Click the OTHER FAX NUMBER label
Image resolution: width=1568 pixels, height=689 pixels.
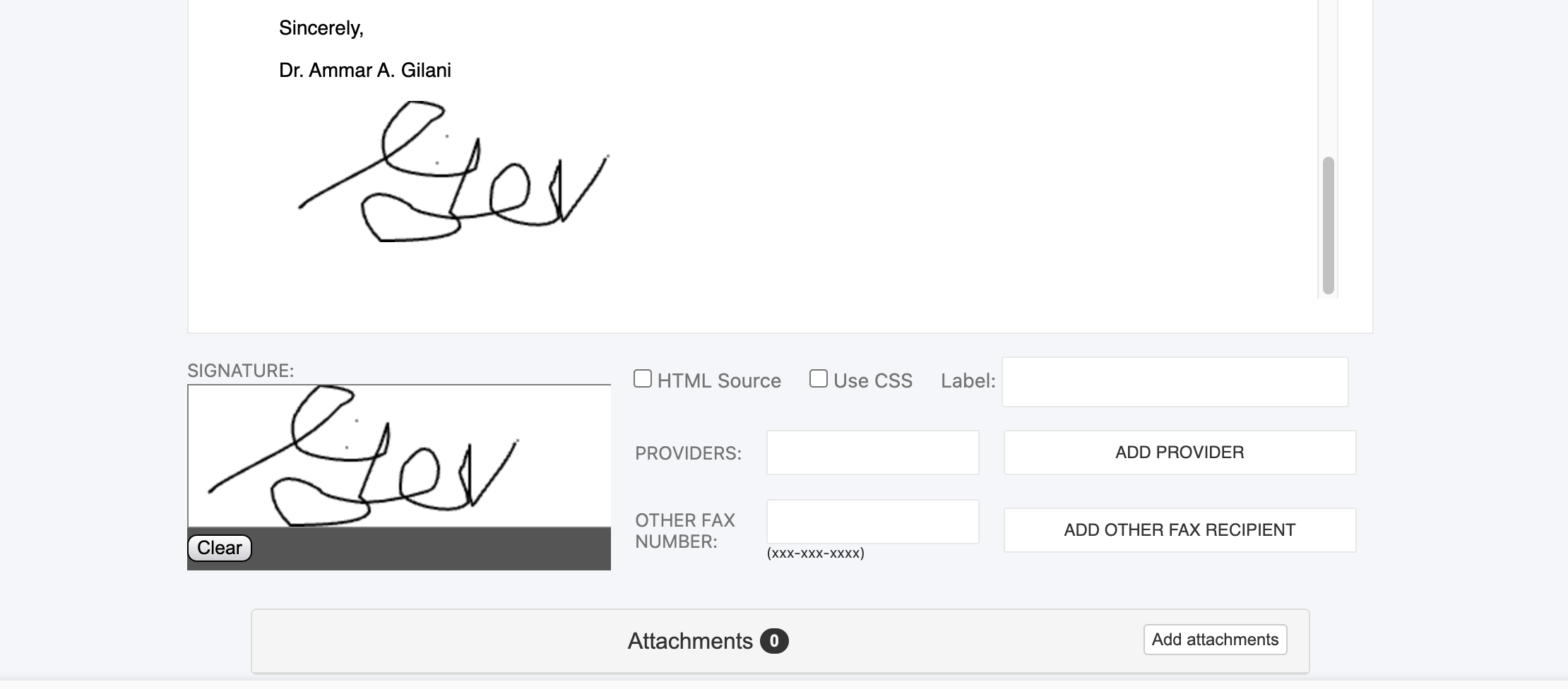[x=685, y=531]
